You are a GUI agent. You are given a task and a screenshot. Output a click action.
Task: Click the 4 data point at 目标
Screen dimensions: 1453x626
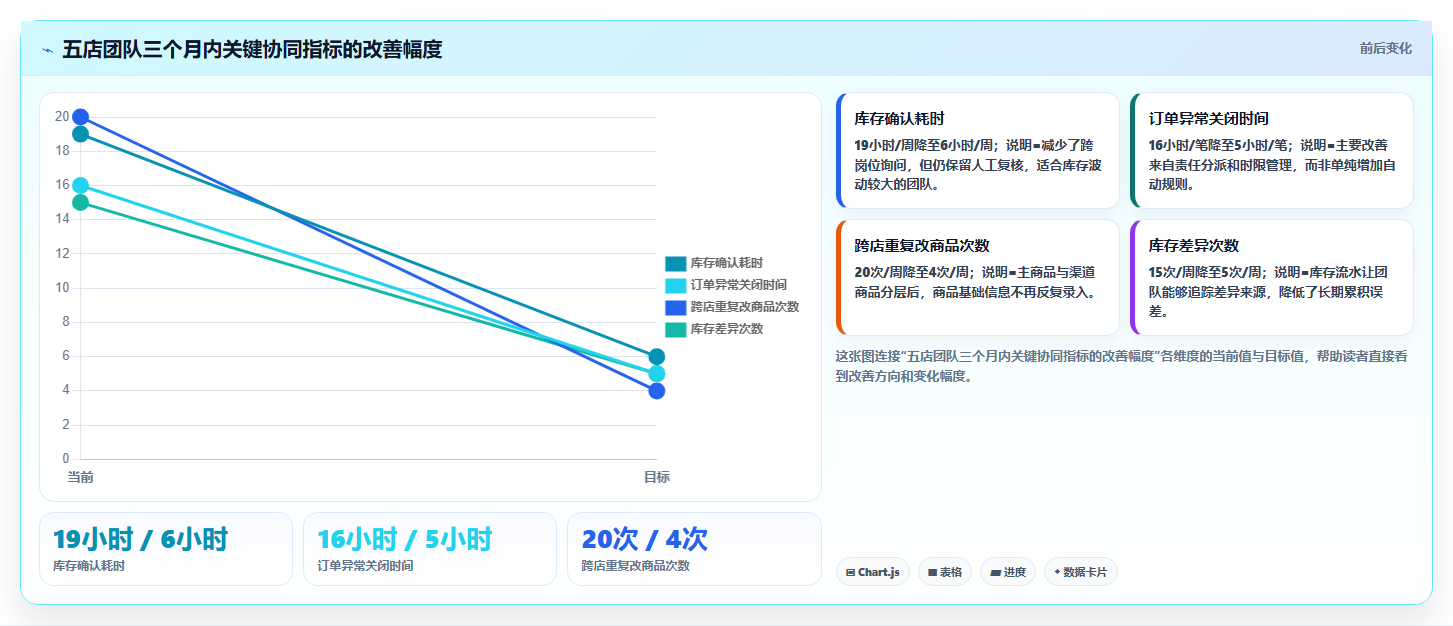point(657,391)
